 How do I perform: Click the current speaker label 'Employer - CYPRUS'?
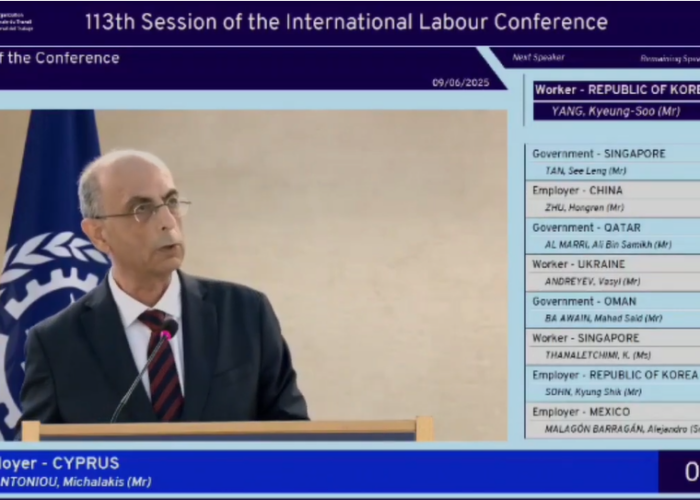pos(59,463)
